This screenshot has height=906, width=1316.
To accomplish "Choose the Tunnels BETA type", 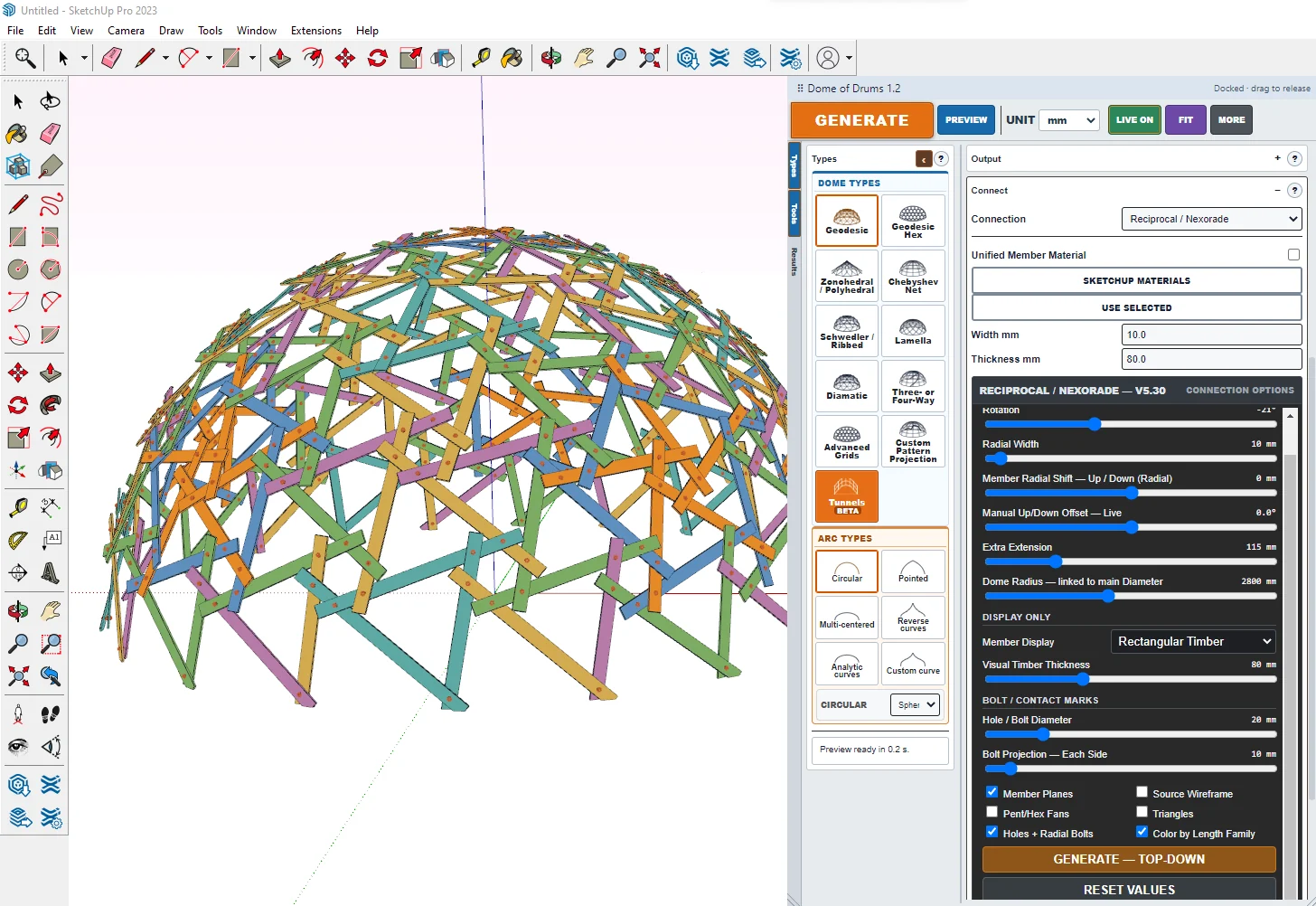I will tap(847, 496).
